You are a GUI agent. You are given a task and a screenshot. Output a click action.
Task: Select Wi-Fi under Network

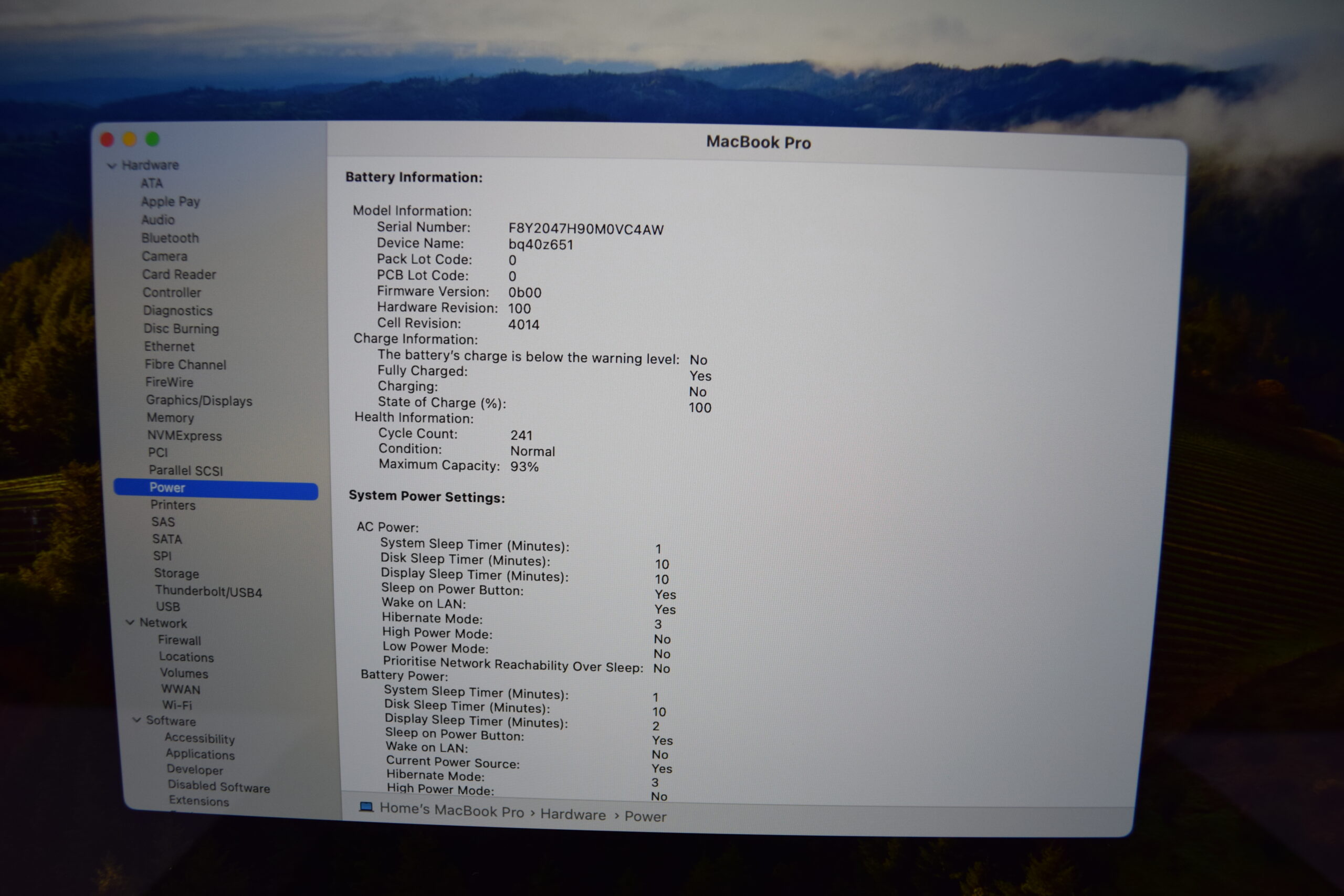pyautogui.click(x=177, y=705)
